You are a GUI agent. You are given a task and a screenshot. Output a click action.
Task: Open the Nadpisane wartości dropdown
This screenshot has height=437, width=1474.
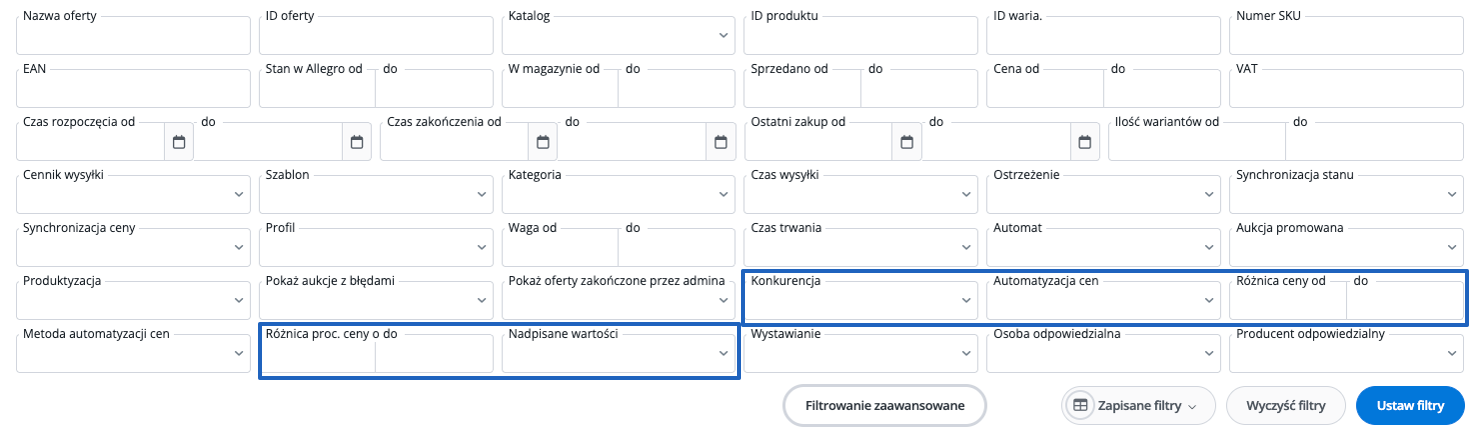[619, 353]
